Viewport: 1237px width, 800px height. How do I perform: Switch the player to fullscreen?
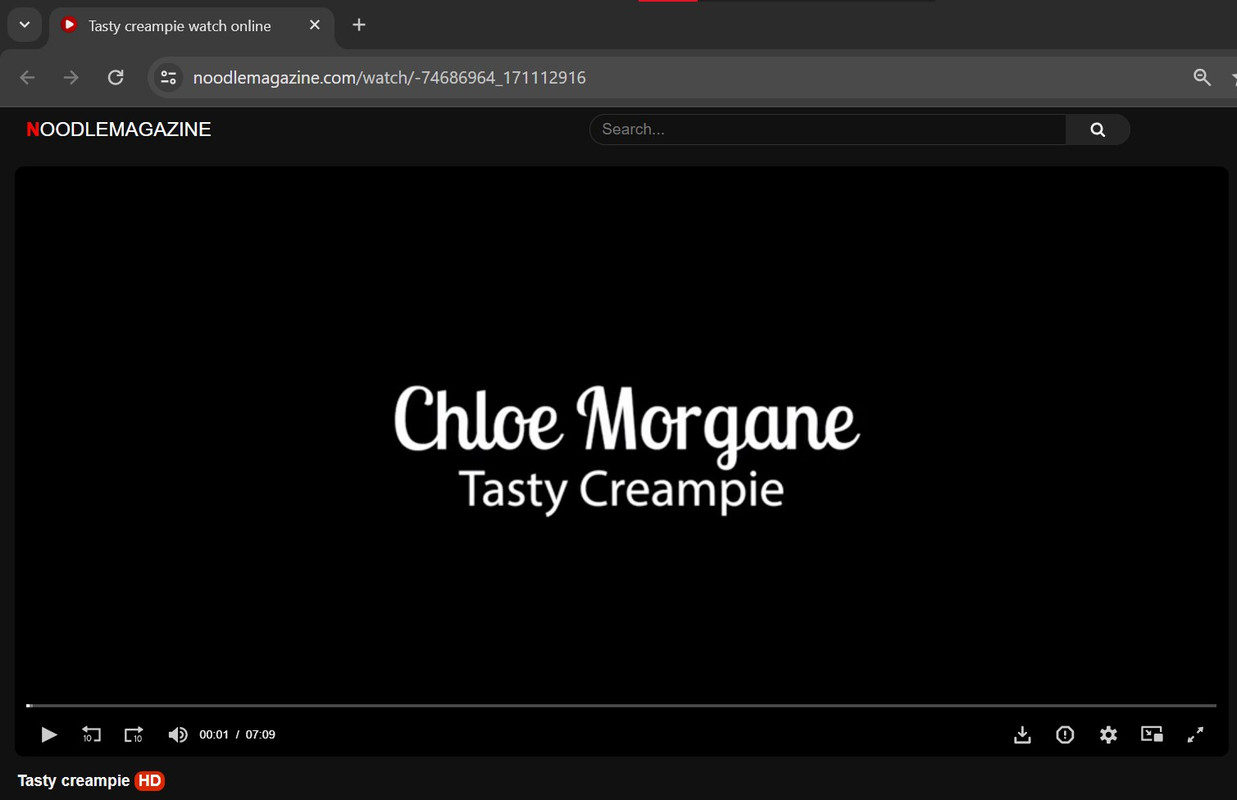1195,735
